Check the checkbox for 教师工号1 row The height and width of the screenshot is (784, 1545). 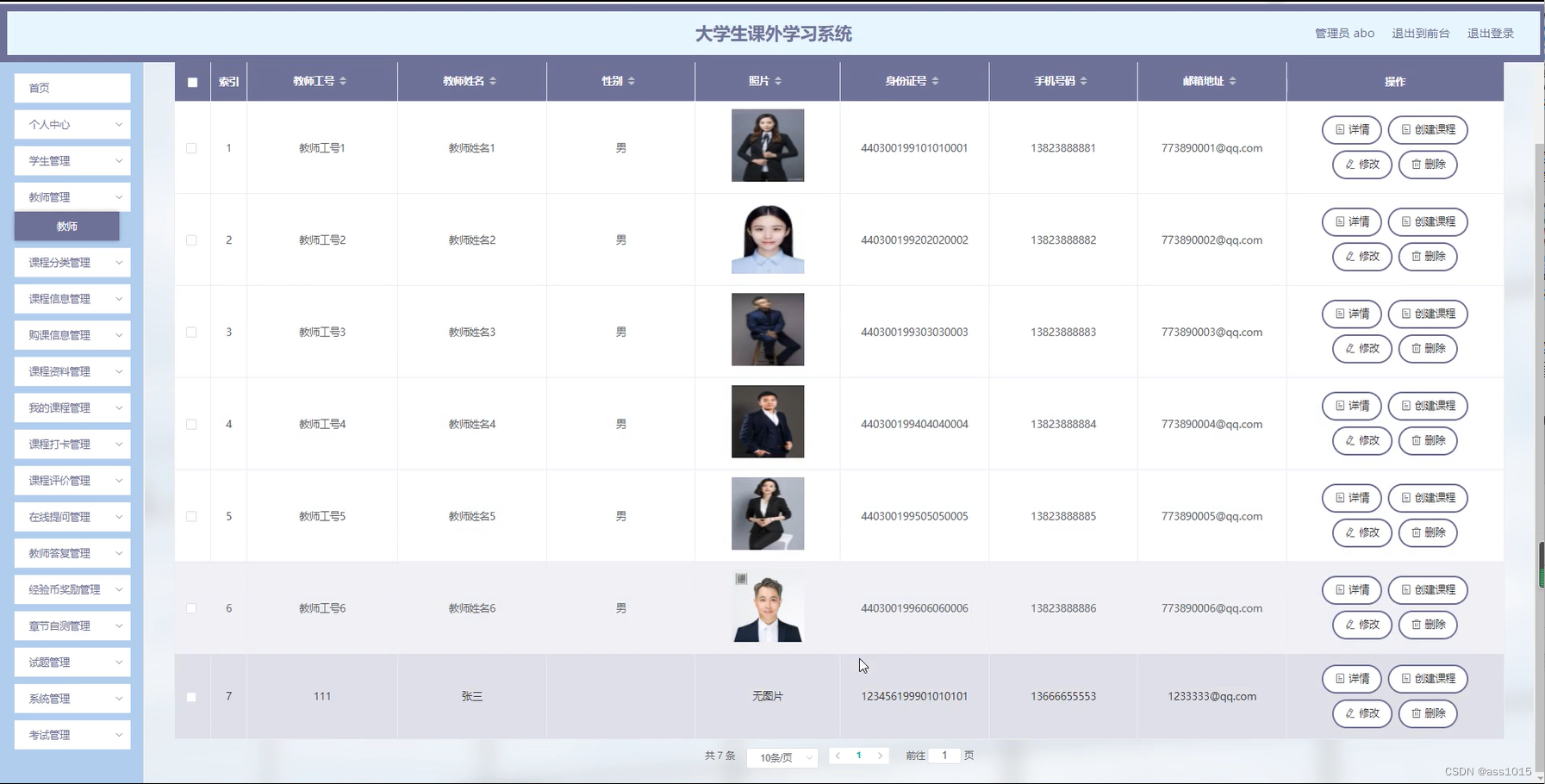(x=192, y=147)
